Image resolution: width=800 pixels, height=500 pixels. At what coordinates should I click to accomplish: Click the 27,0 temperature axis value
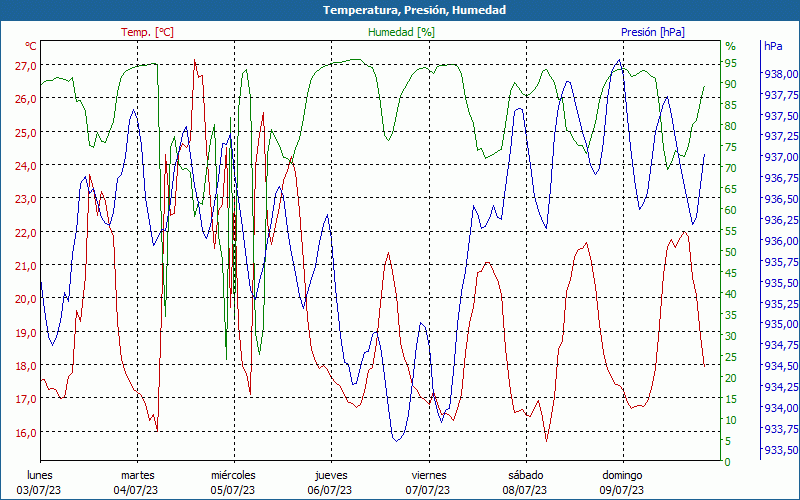26,65
